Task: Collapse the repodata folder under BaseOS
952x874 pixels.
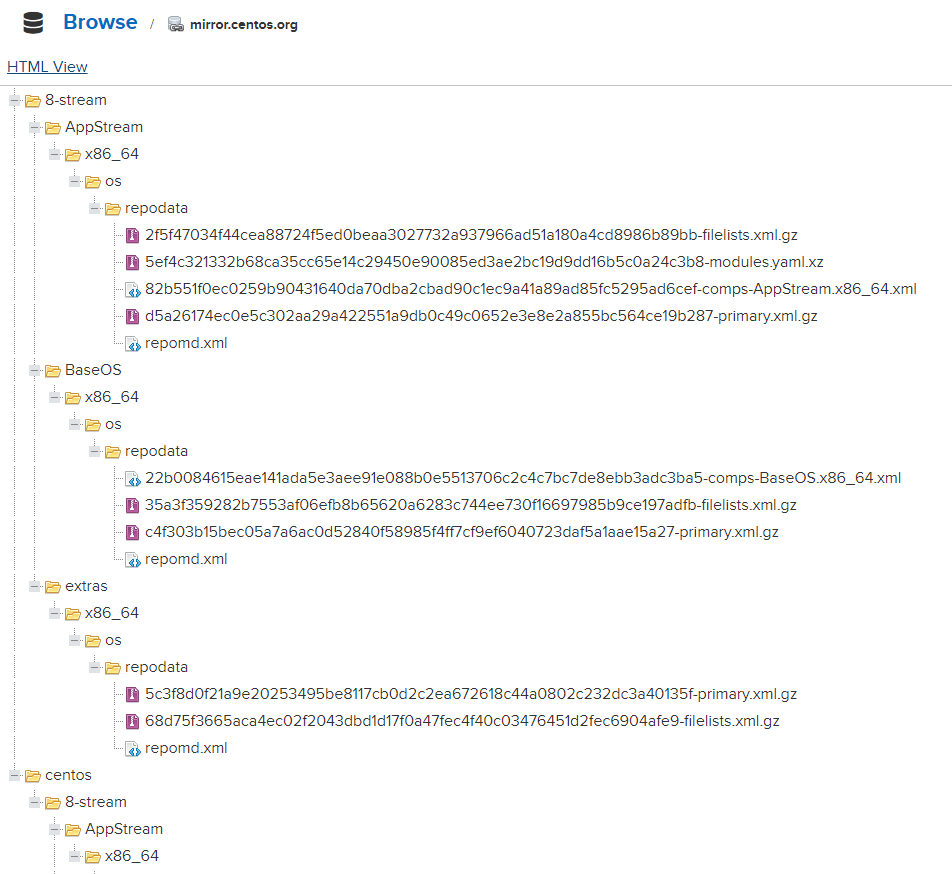Action: pos(95,451)
